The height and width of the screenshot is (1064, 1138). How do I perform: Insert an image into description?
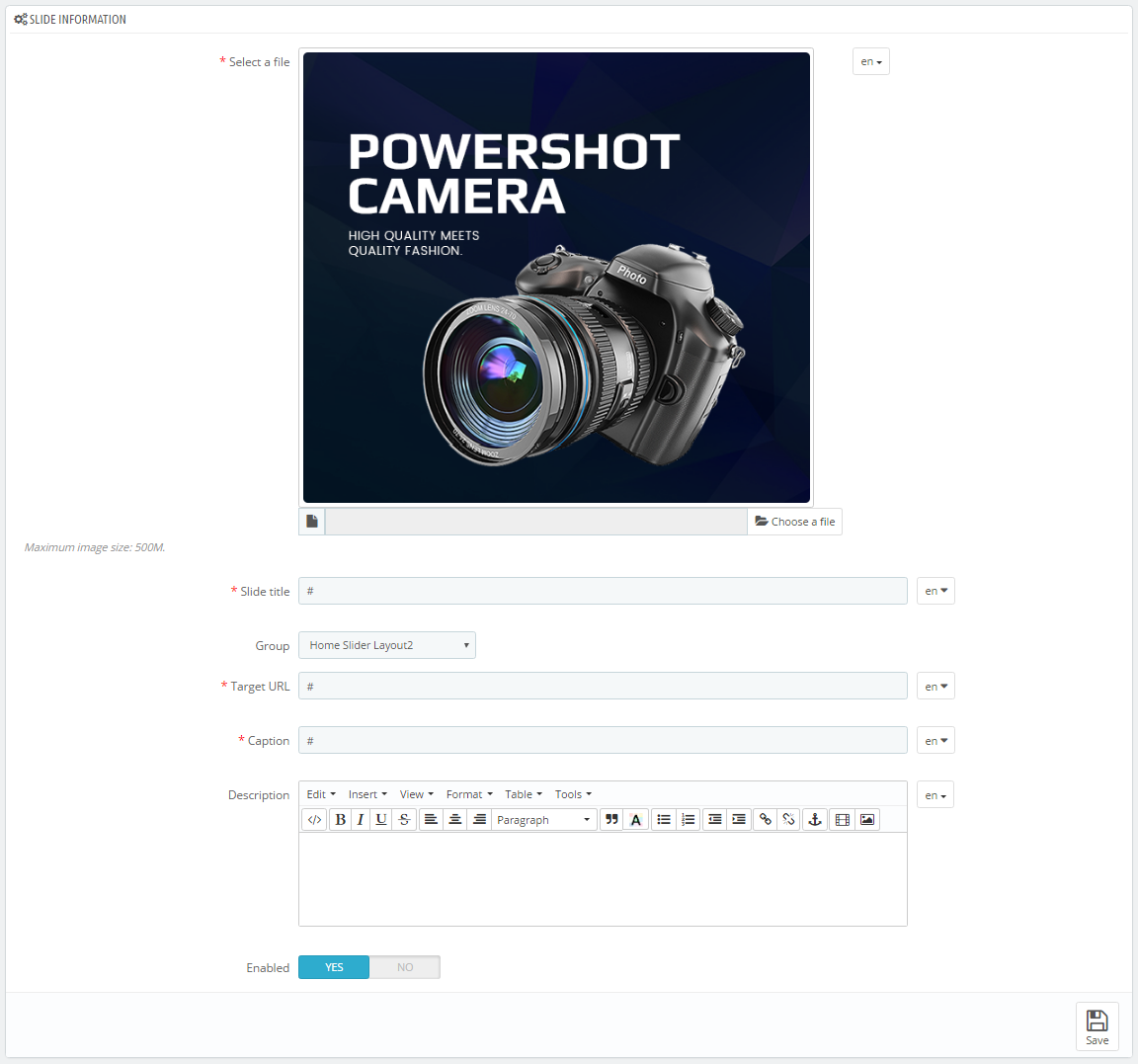(867, 819)
